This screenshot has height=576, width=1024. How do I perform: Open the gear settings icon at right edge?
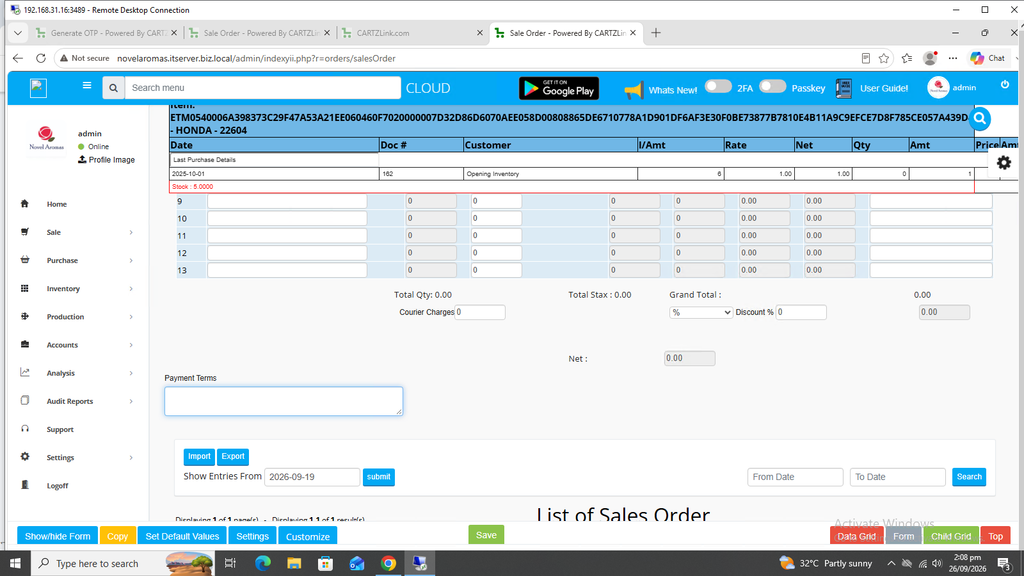pos(1004,163)
